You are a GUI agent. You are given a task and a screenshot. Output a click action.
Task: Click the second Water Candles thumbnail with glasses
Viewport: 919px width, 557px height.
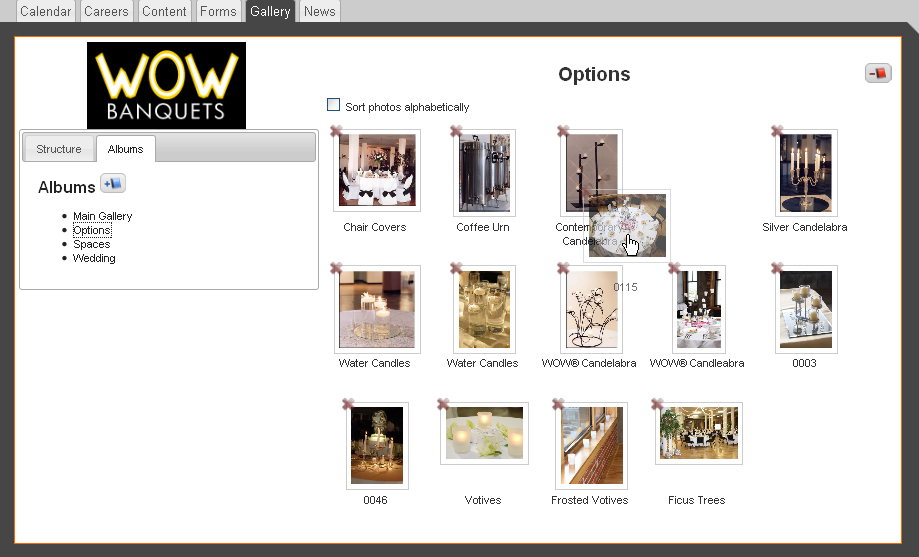484,309
